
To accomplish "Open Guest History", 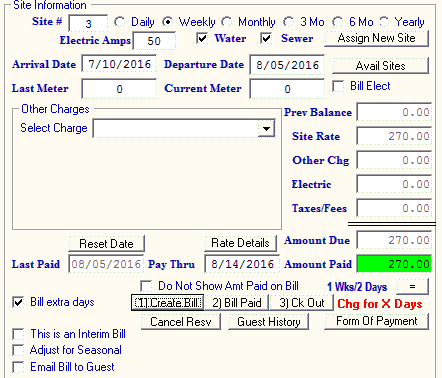I will (x=269, y=322).
